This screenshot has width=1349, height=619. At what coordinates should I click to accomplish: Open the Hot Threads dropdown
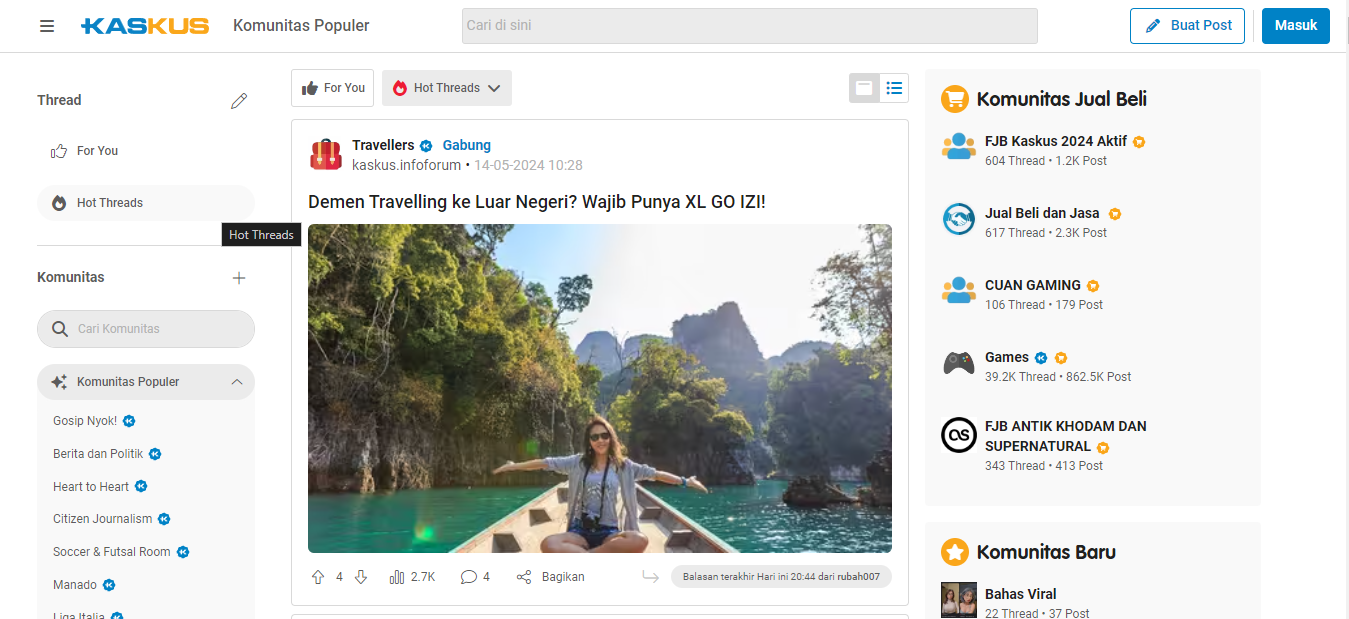tap(447, 88)
